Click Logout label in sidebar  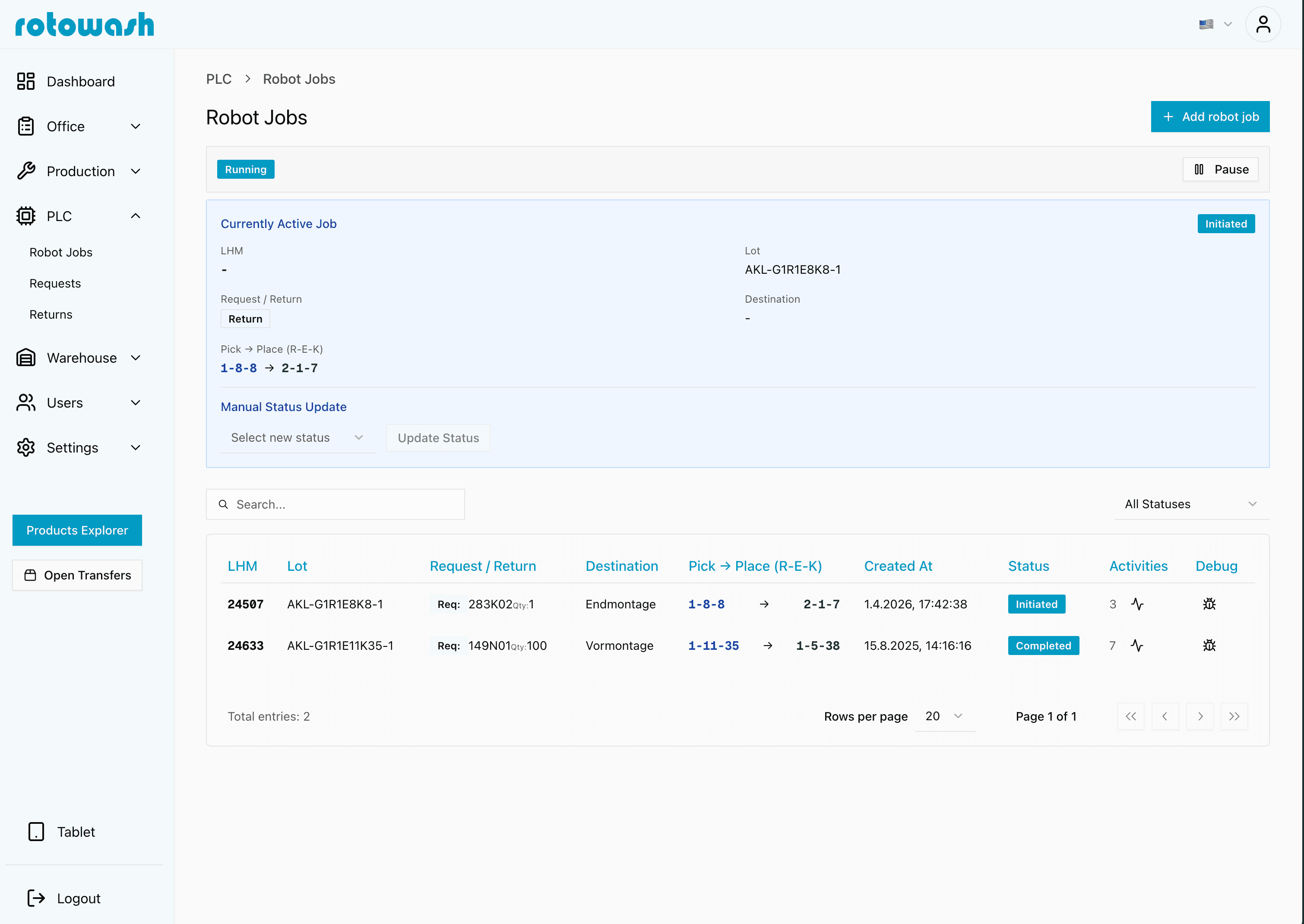pyautogui.click(x=79, y=899)
